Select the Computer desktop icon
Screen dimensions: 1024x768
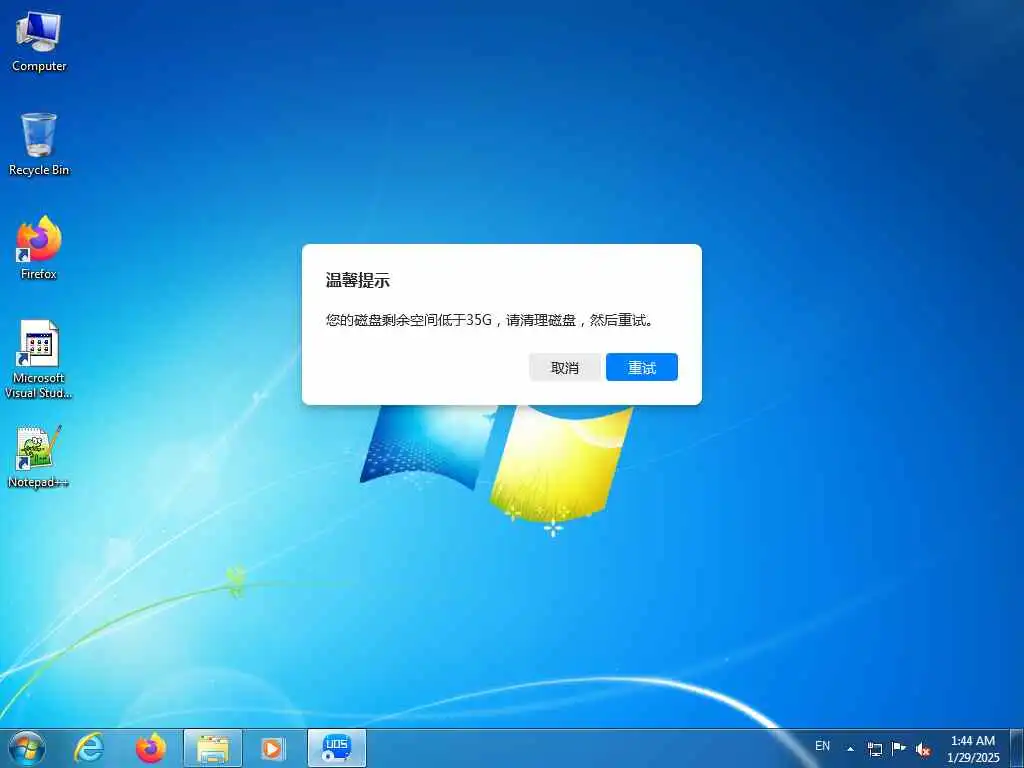click(x=39, y=42)
